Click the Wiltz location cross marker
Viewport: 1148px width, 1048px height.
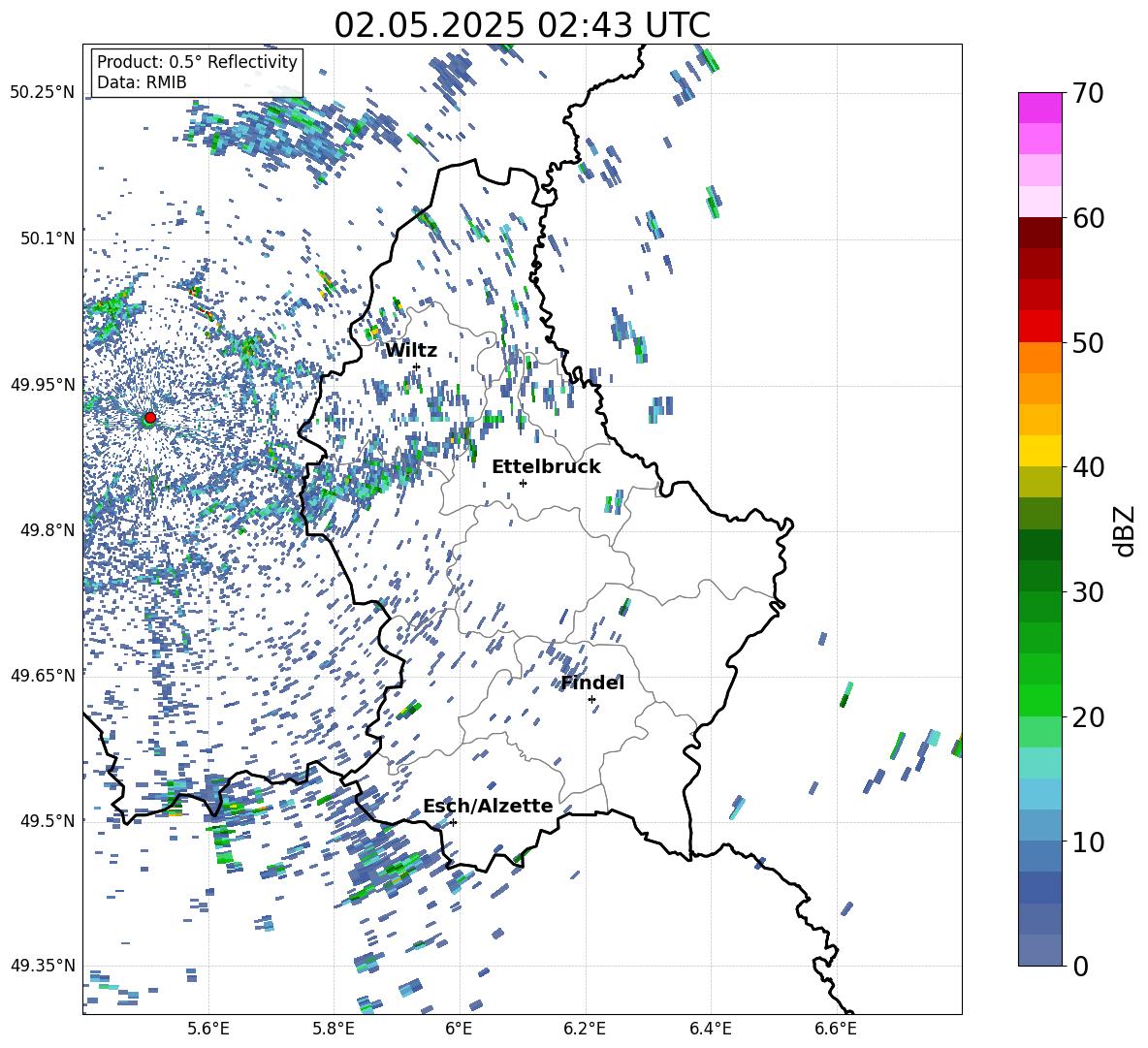417,366
